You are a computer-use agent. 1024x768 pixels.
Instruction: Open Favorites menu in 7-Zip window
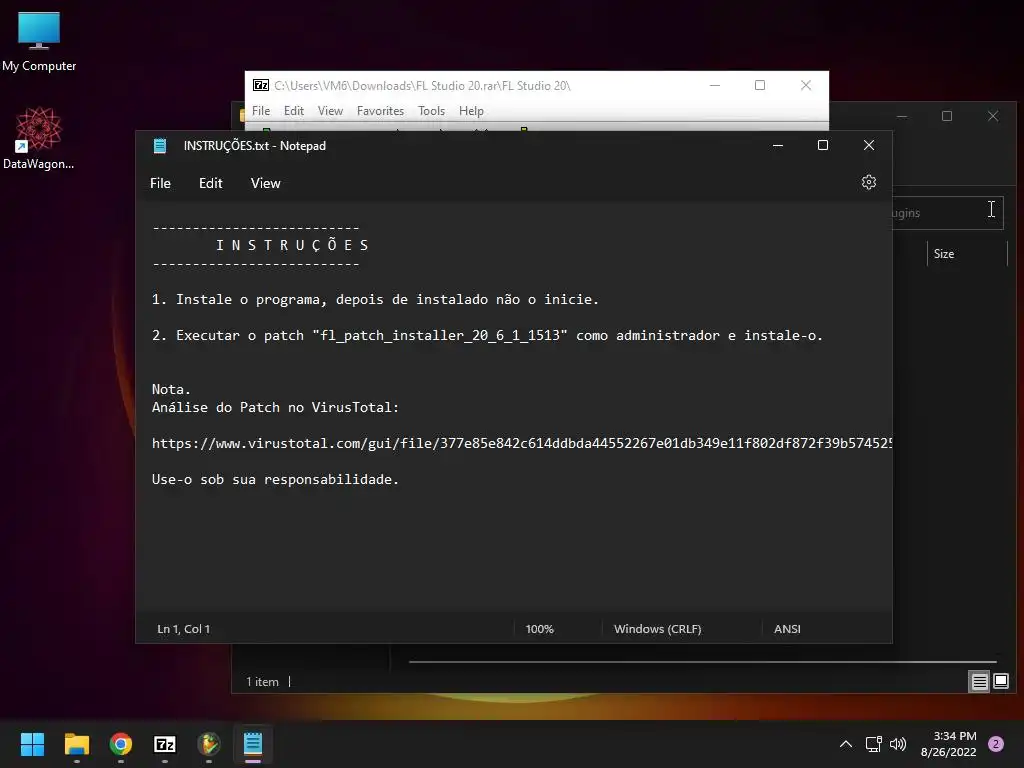(x=380, y=111)
